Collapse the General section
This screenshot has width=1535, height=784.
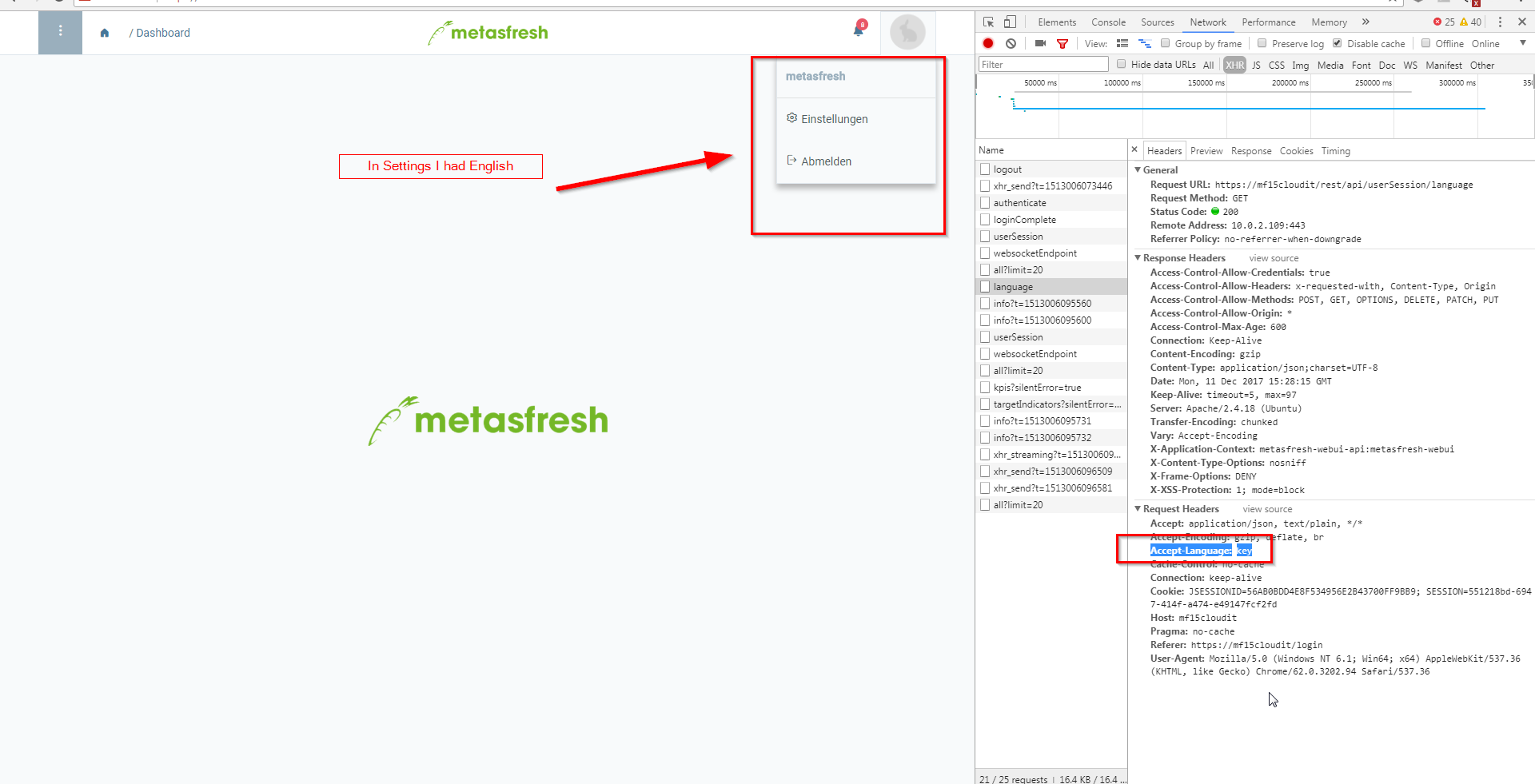point(1138,170)
